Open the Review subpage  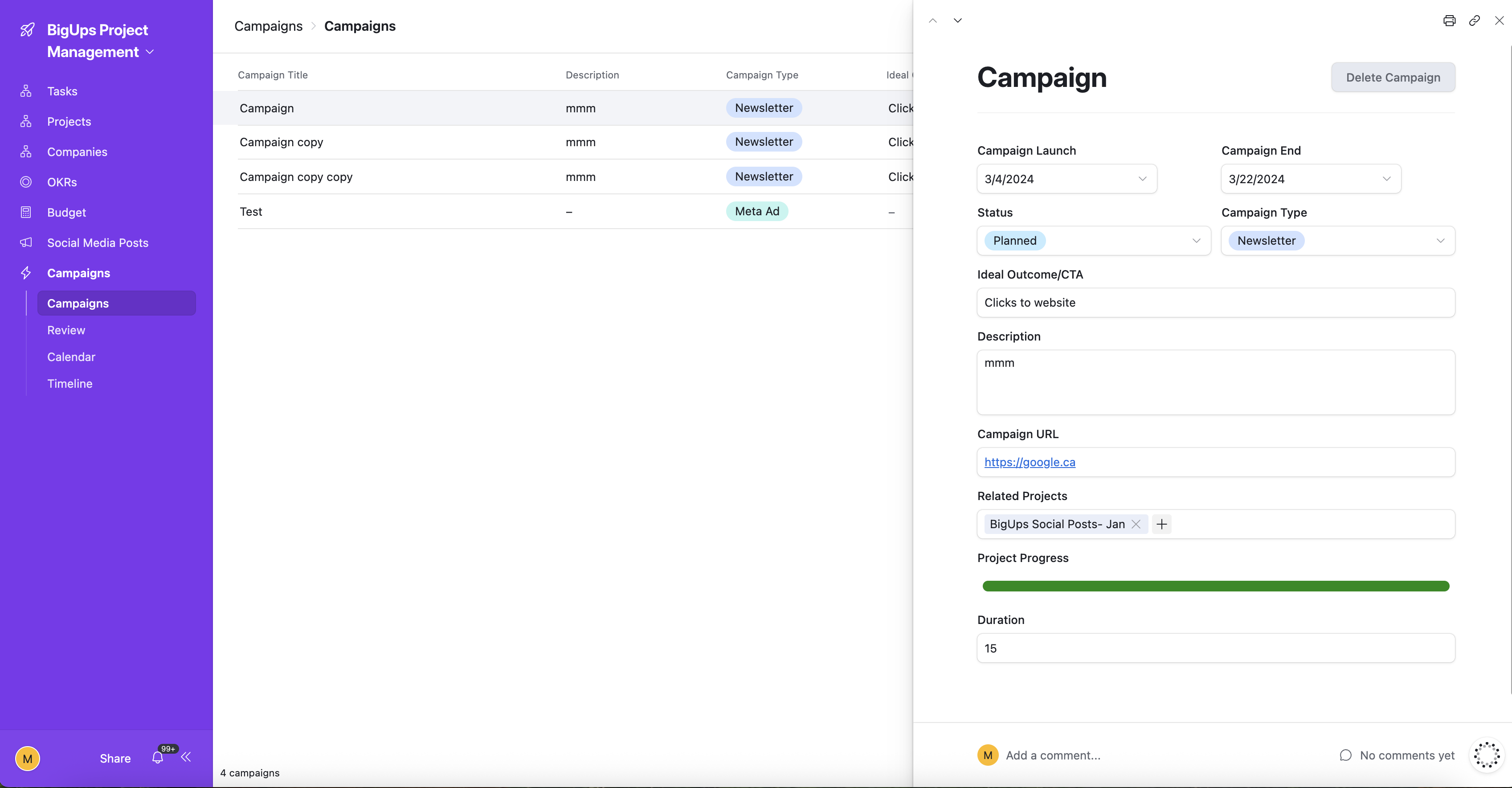66,330
